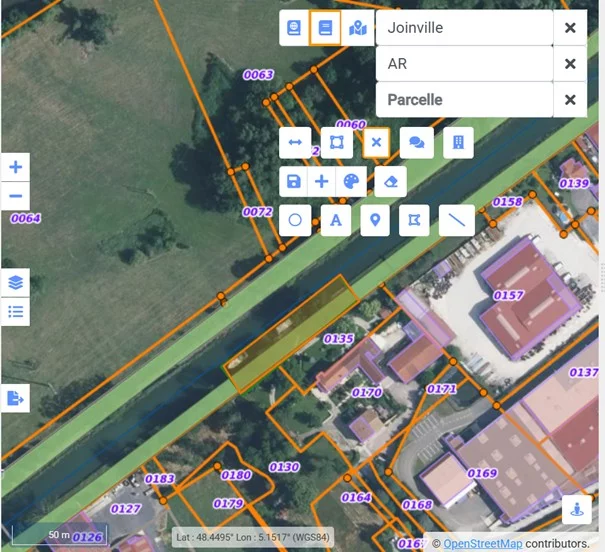Select the text annotation tool
The width and height of the screenshot is (605, 552).
[335, 220]
